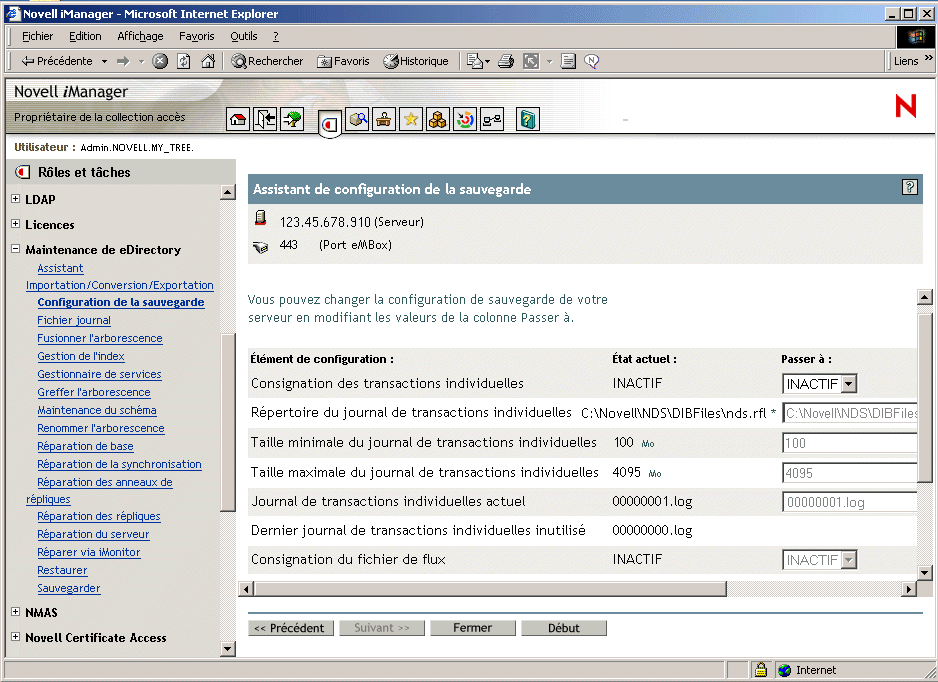Open the Roles and Tasks view icon

(x=330, y=119)
